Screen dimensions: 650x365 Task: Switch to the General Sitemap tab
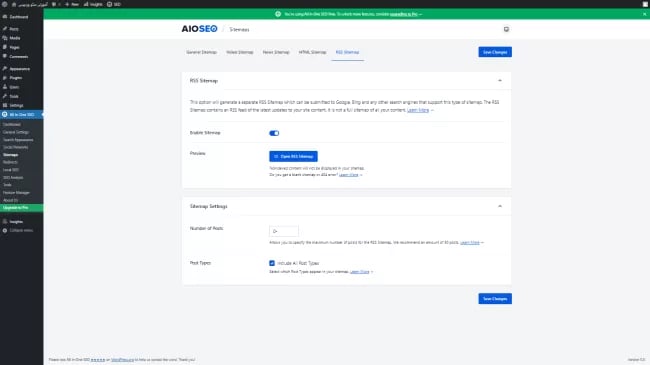[201, 52]
